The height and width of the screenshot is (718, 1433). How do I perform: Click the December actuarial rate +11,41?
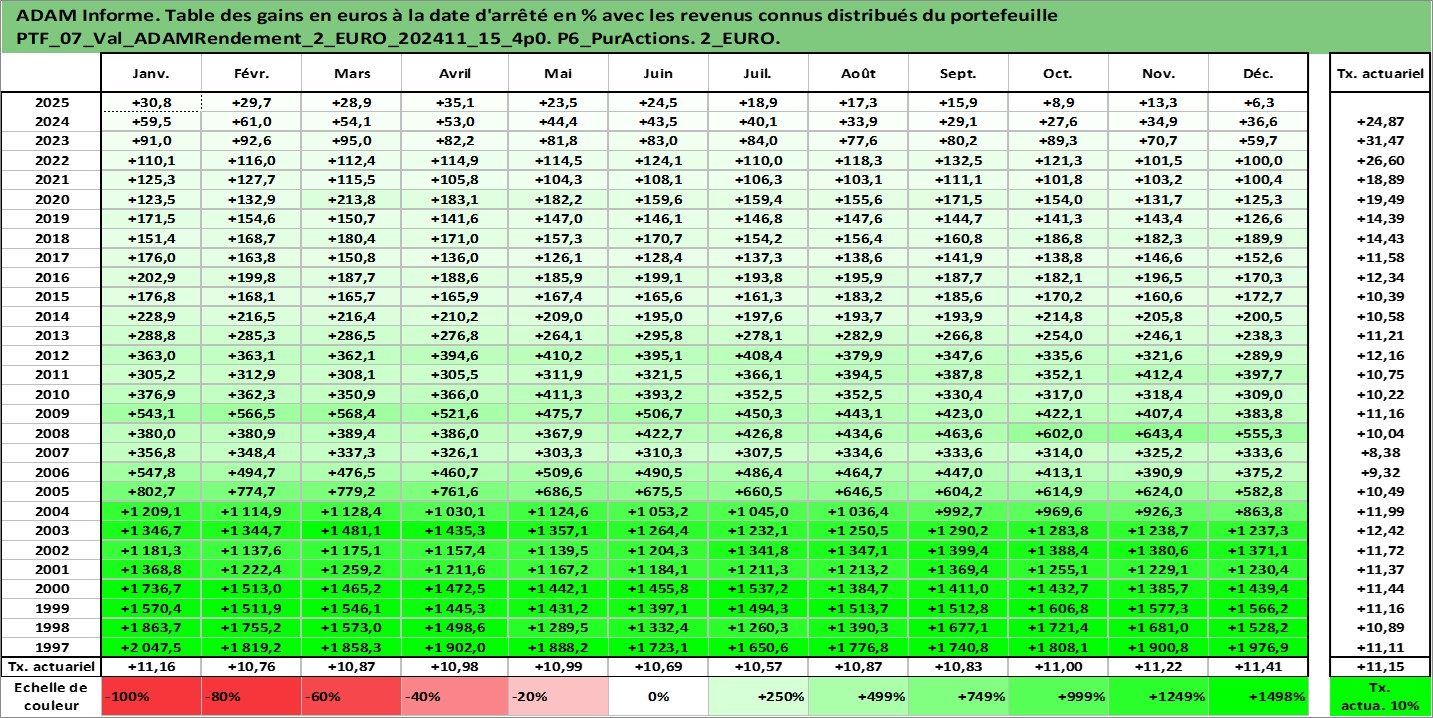tap(1258, 666)
